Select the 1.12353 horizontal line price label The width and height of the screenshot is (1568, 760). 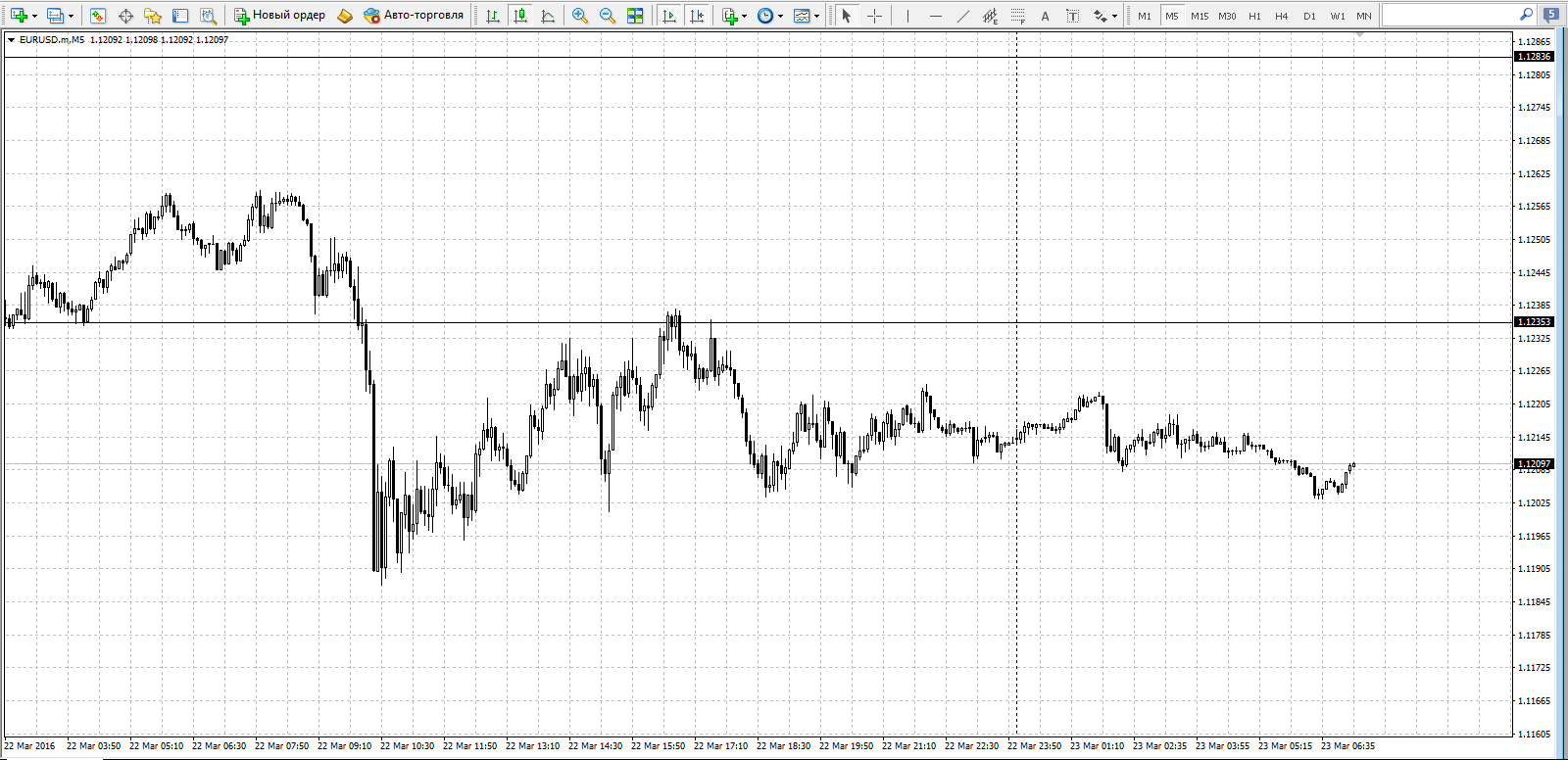[1535, 322]
